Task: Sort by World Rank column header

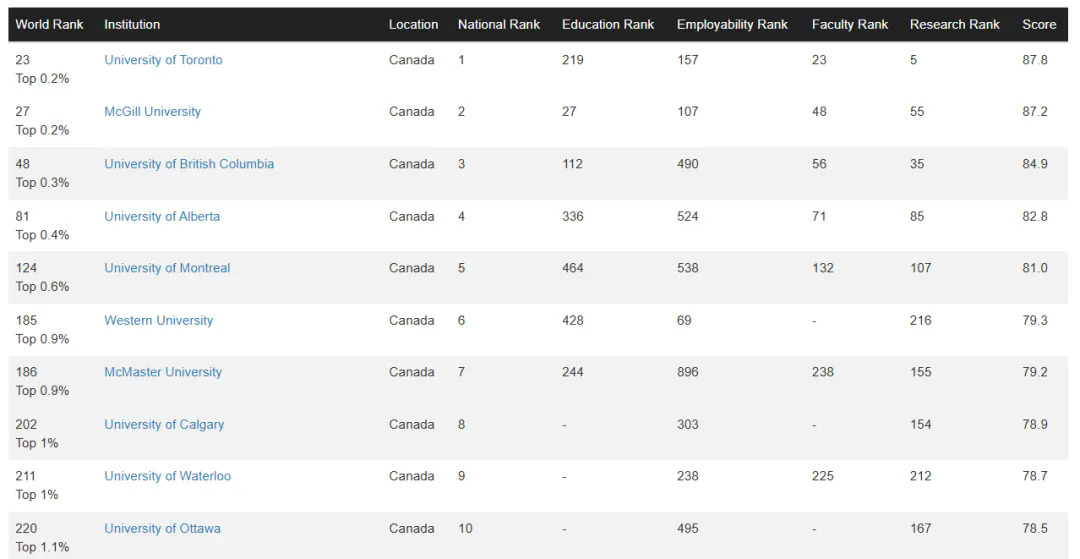Action: pos(49,24)
